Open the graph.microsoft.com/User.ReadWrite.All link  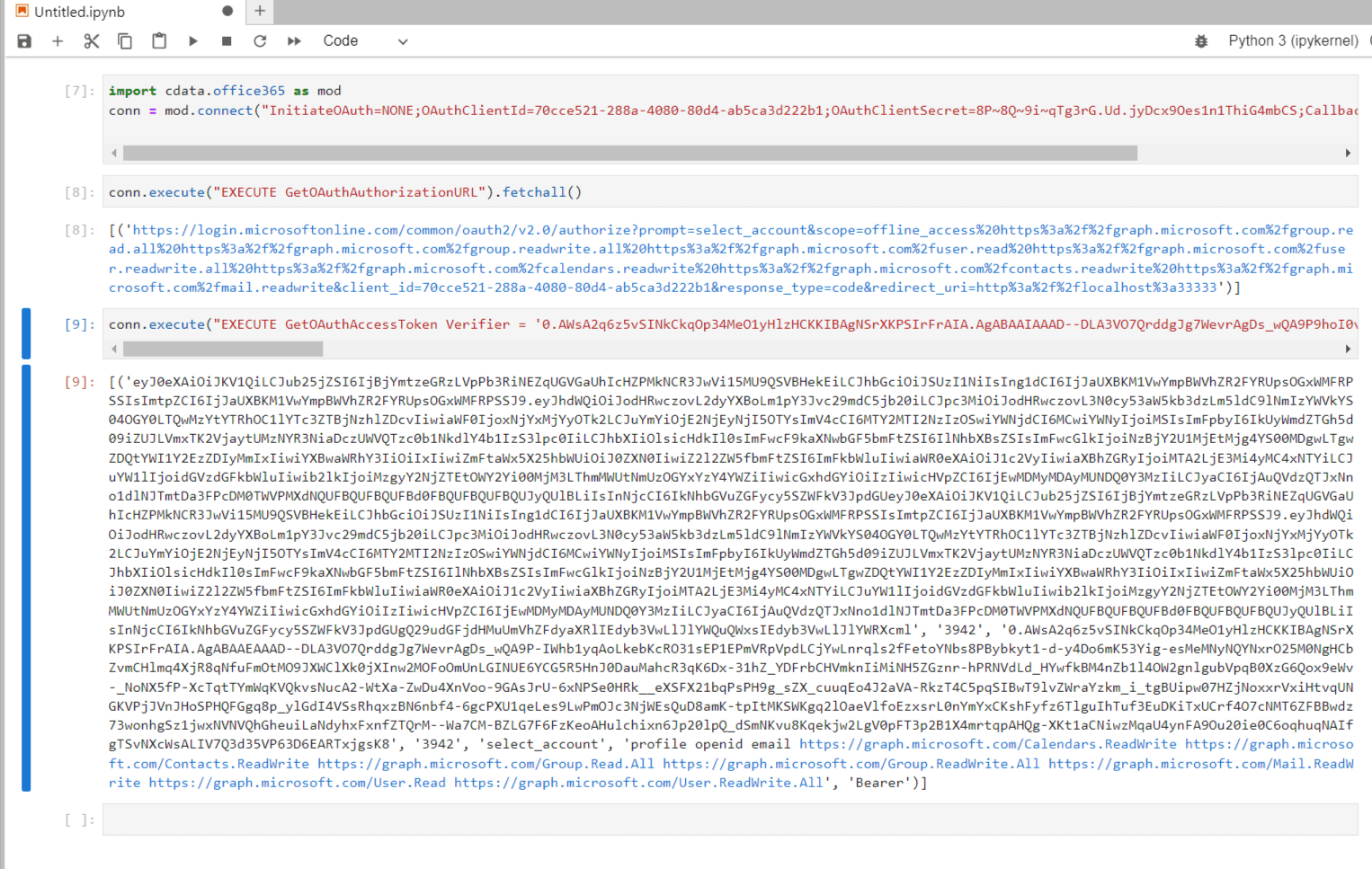tap(638, 783)
